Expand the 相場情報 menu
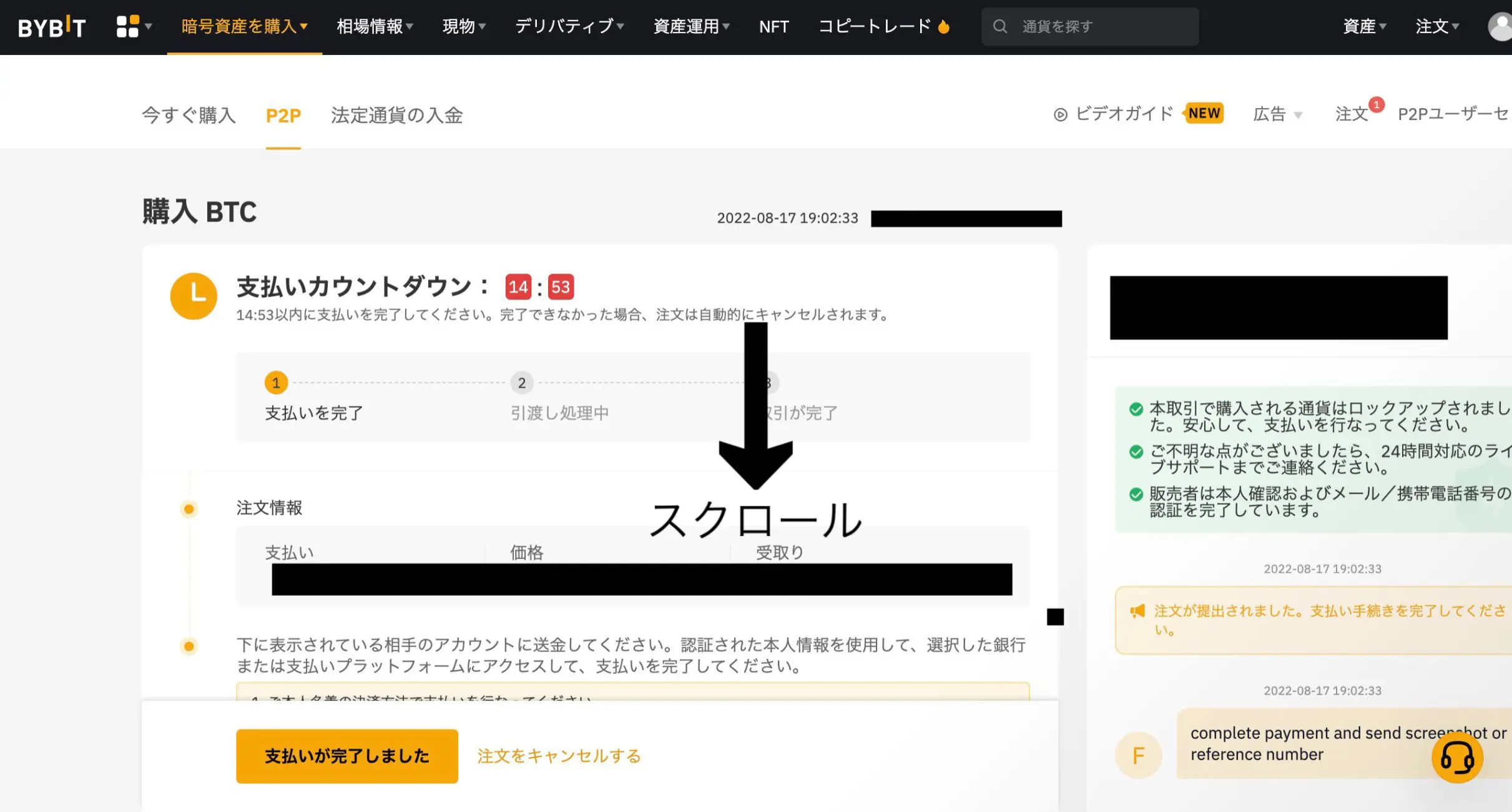Screen dimensions: 1512x812 click(375, 26)
